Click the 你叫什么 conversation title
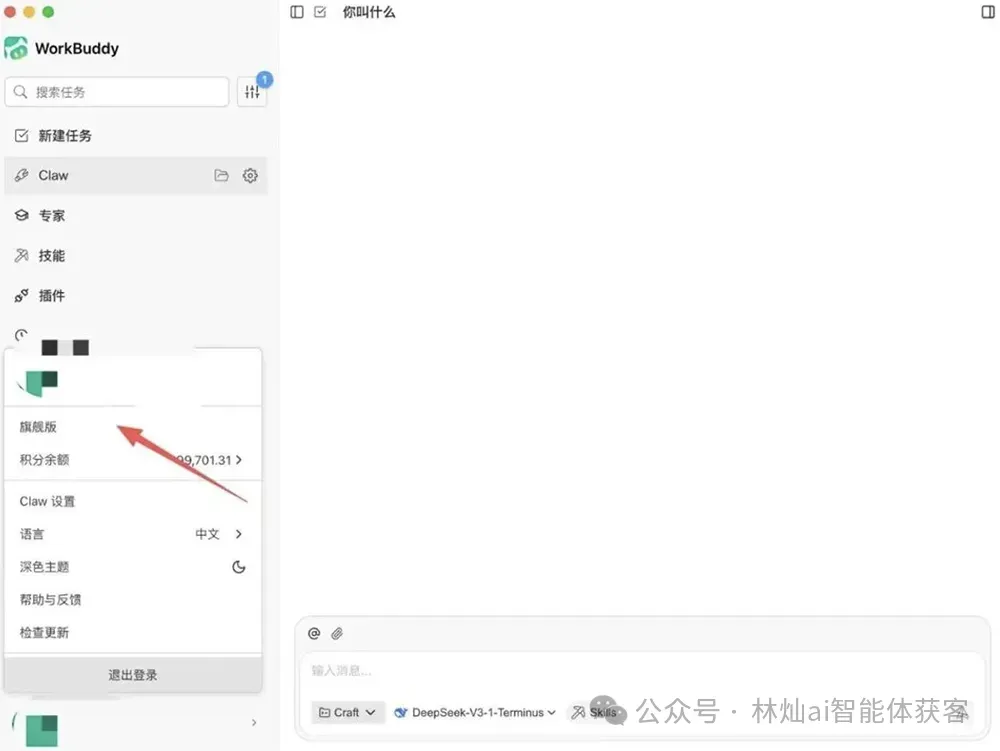The width and height of the screenshot is (1000, 751). tap(369, 12)
